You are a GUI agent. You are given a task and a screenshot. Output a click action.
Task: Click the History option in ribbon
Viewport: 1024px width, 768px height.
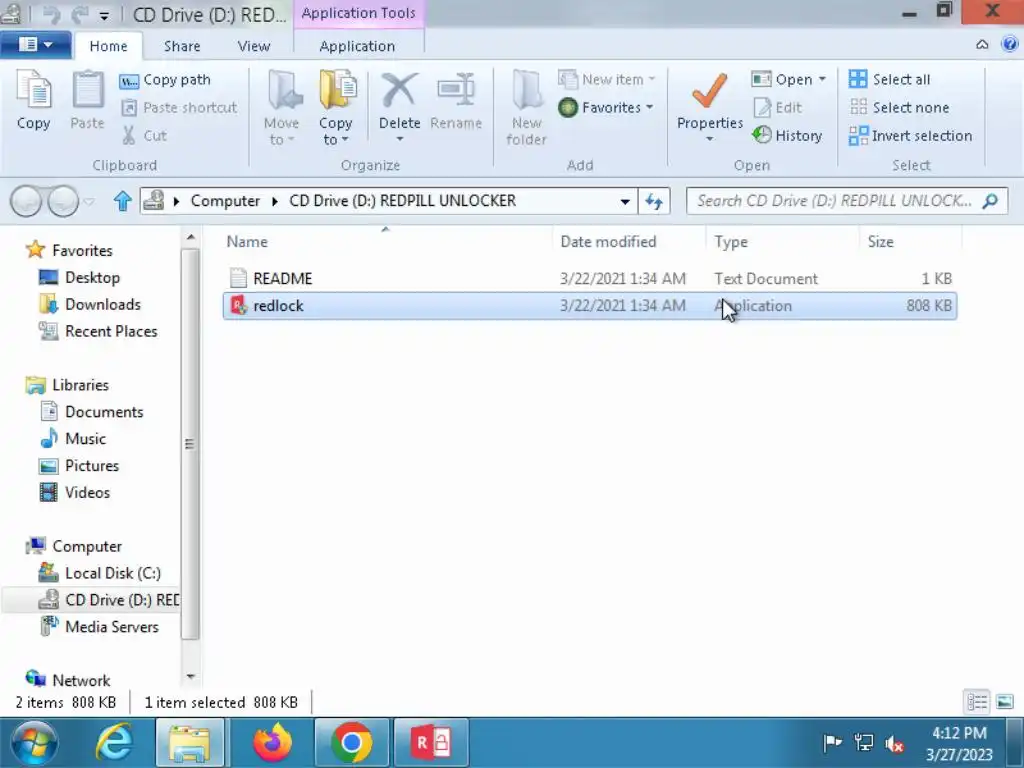click(x=787, y=136)
